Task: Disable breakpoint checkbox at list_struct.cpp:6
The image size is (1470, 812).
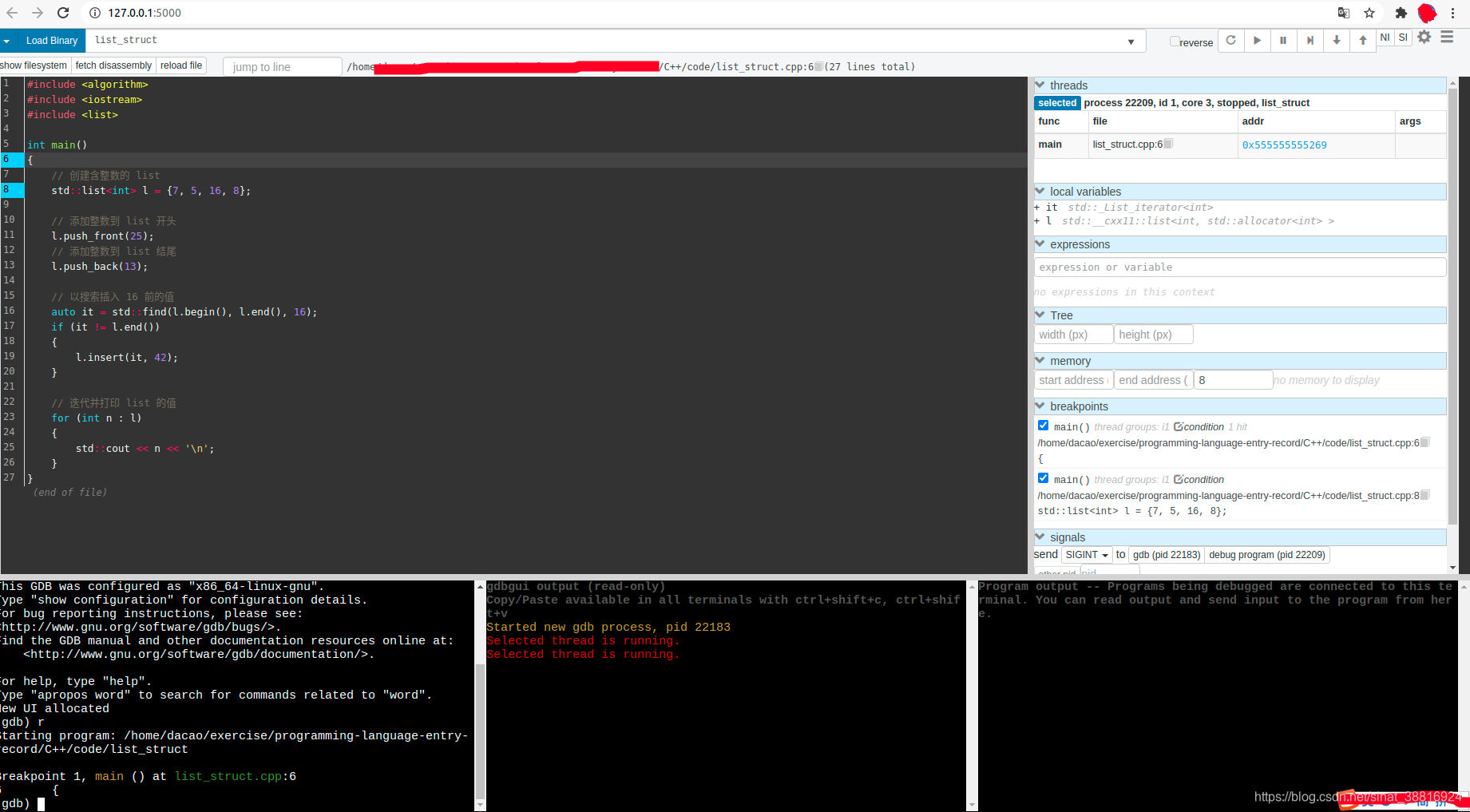Action: click(1043, 426)
